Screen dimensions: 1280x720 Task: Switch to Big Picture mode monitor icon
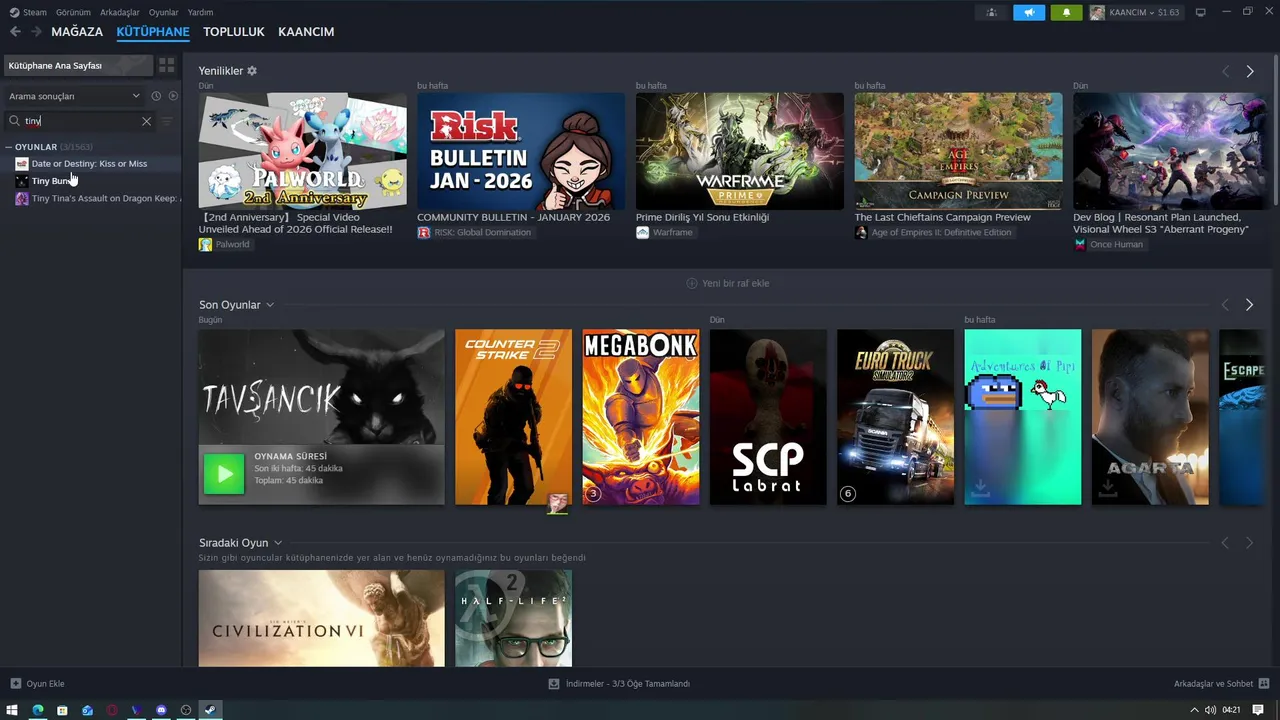click(x=1201, y=12)
